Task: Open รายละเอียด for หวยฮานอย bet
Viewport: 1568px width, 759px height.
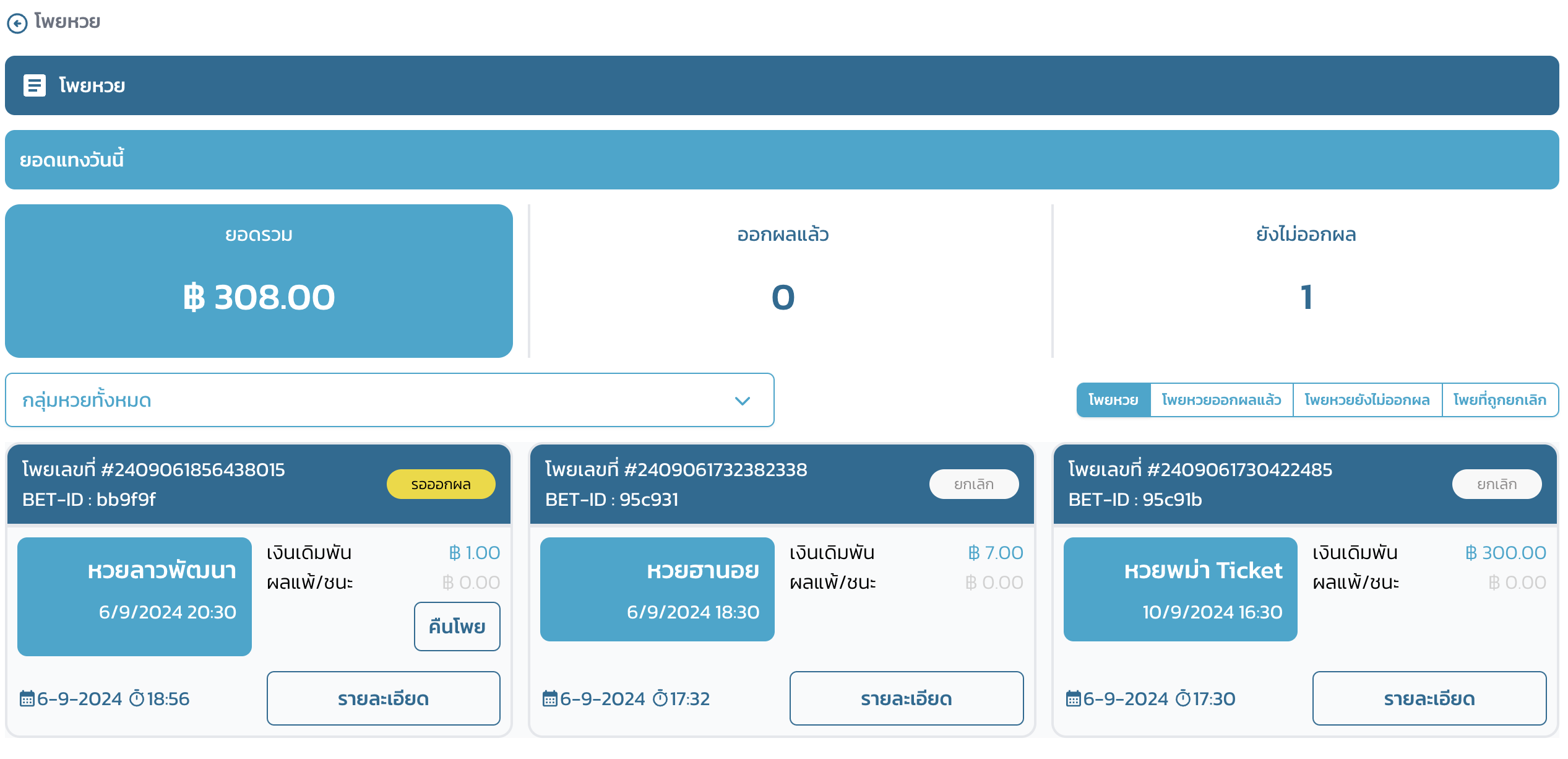Action: pyautogui.click(x=906, y=698)
